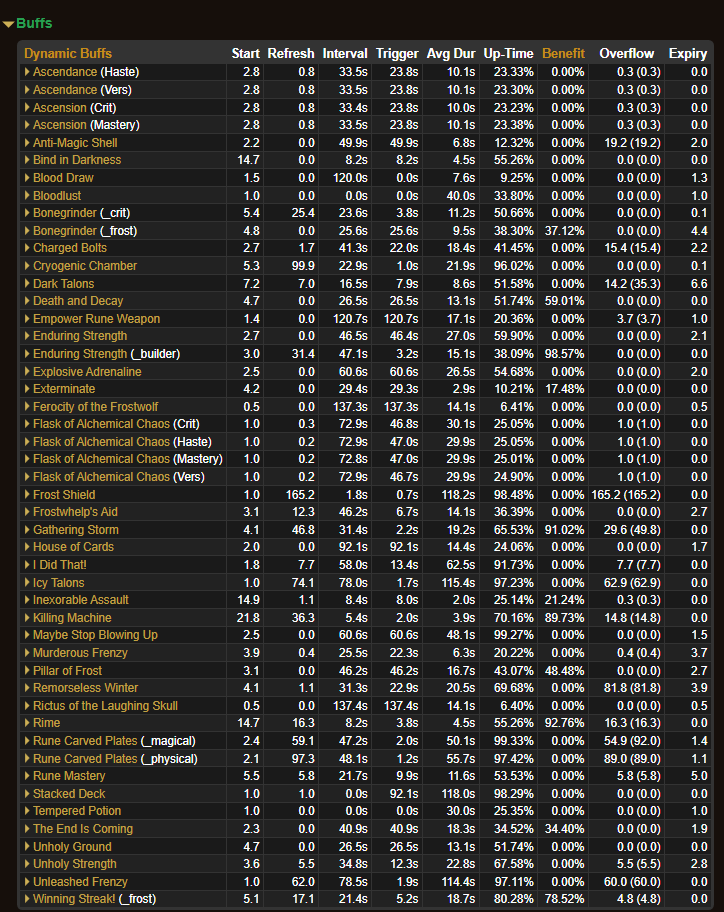Open the Explosive Adrenaline buff link
Image resolution: width=724 pixels, height=912 pixels.
click(87, 372)
